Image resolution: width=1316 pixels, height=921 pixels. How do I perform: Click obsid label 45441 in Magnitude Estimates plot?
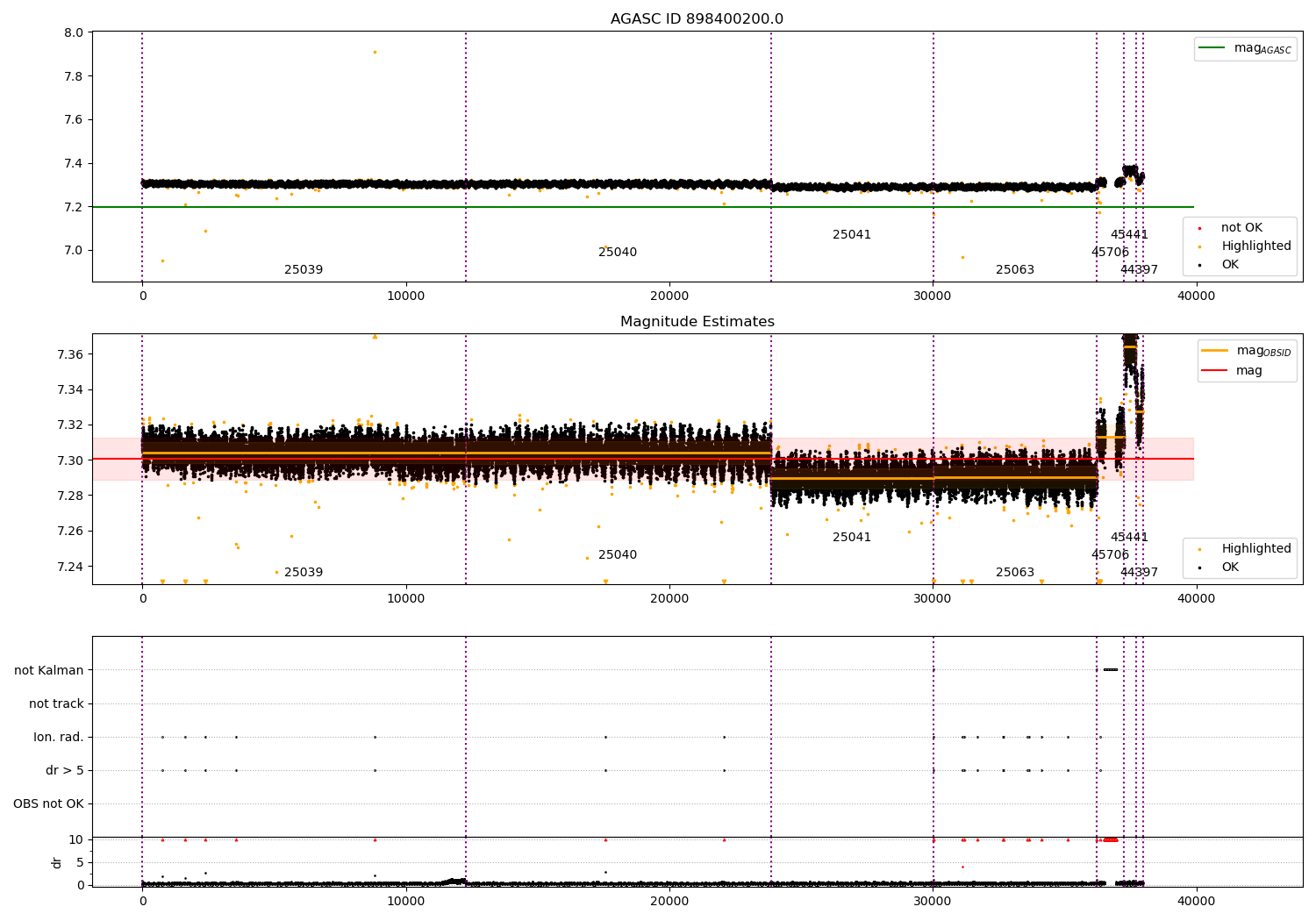tap(1129, 538)
